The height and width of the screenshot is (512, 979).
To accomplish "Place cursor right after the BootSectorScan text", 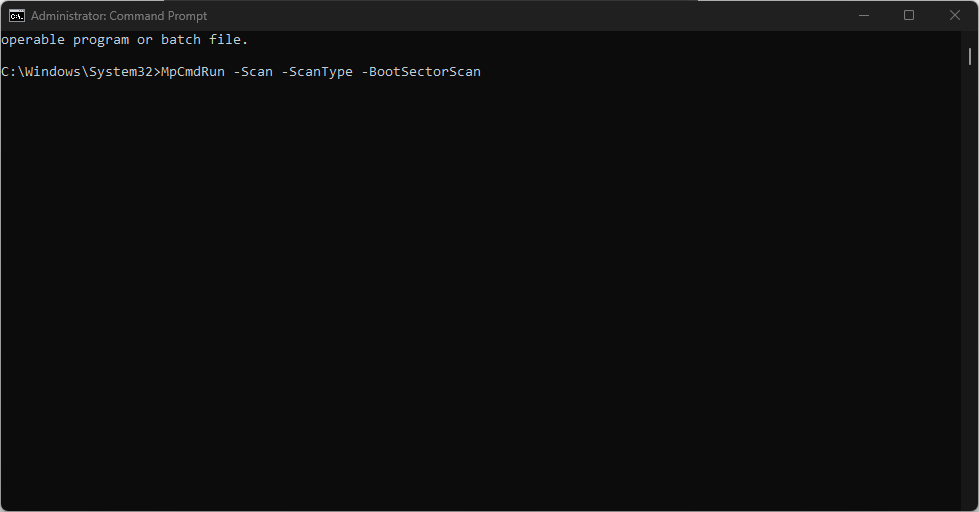I will [x=483, y=72].
